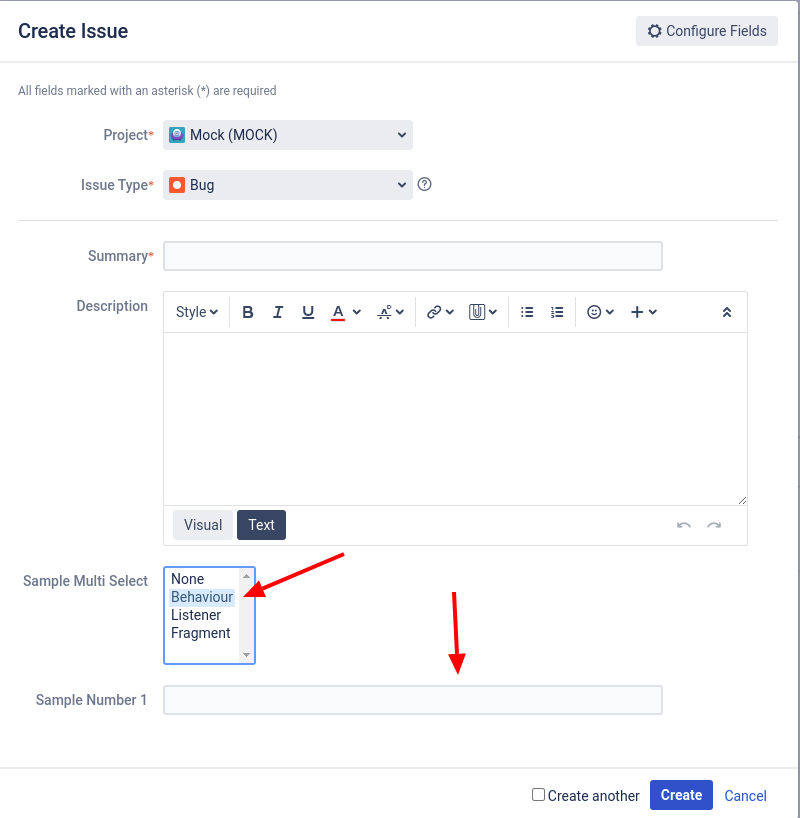Click the Issue Type help question icon
Screen dimensions: 800x818
pyautogui.click(x=424, y=184)
